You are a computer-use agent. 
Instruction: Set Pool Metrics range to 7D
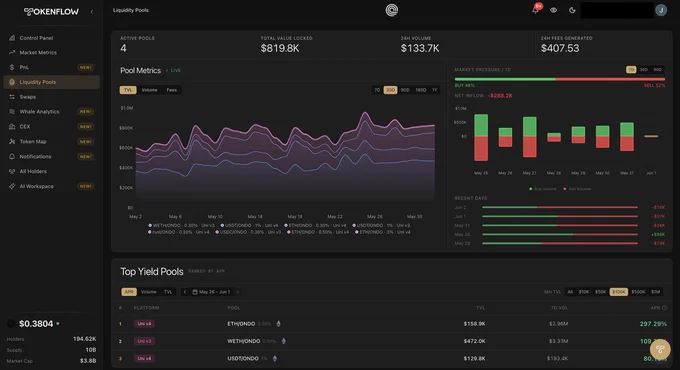[x=377, y=90]
